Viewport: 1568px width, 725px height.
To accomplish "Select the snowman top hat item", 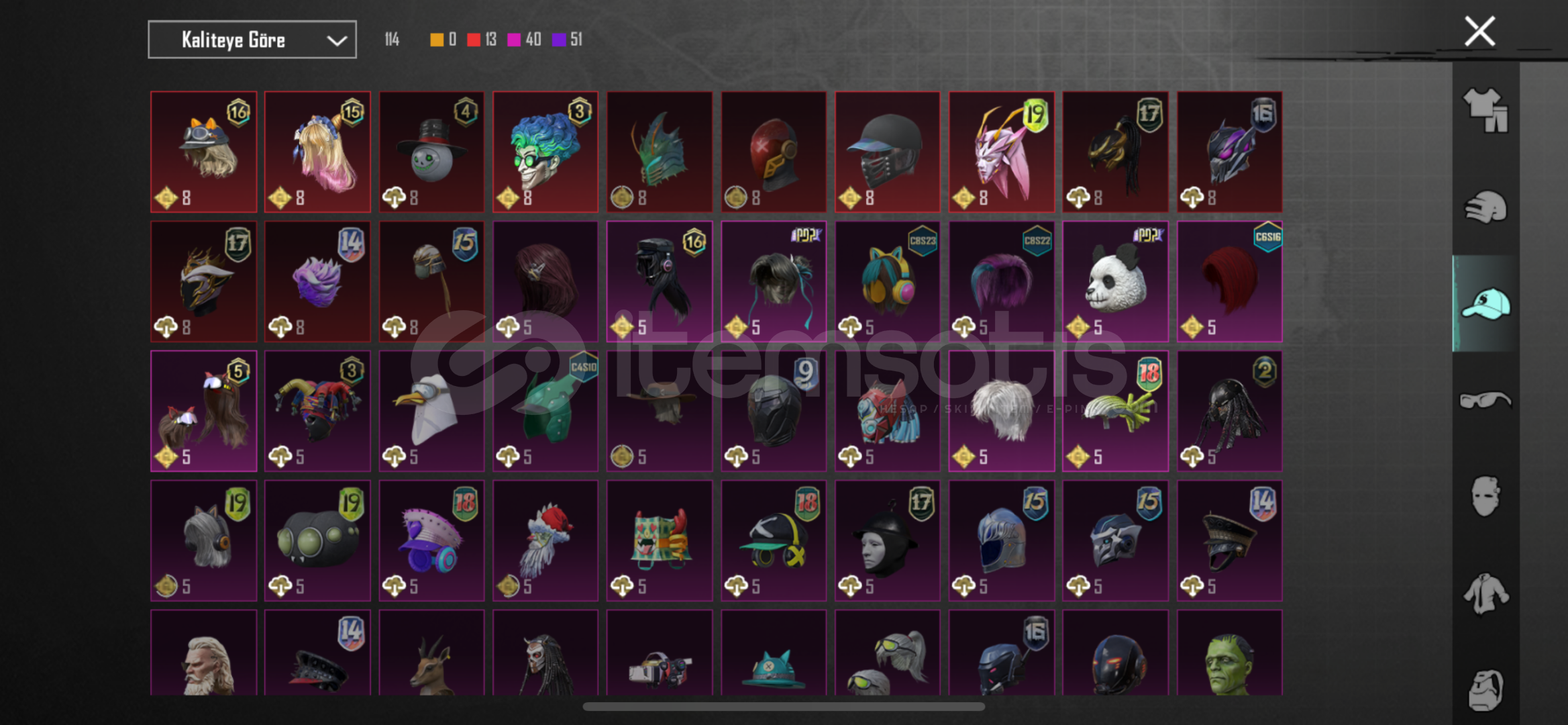I will click(x=431, y=152).
